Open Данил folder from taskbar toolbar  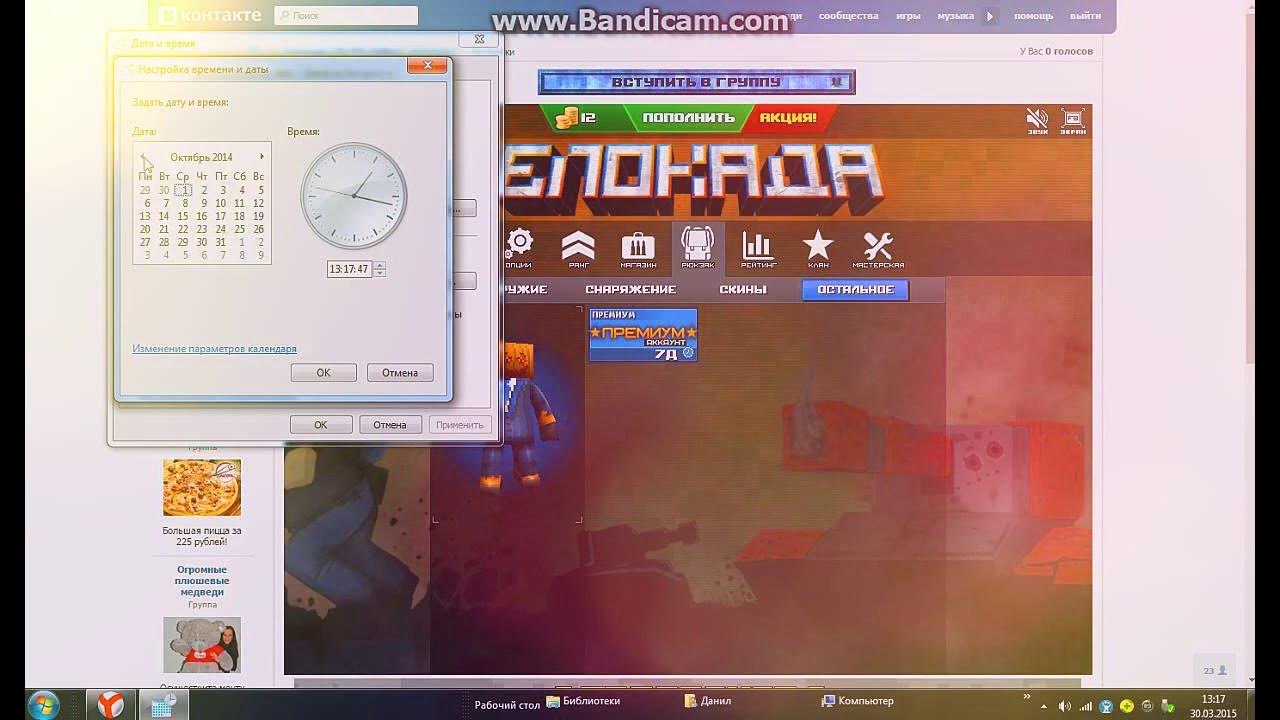707,701
